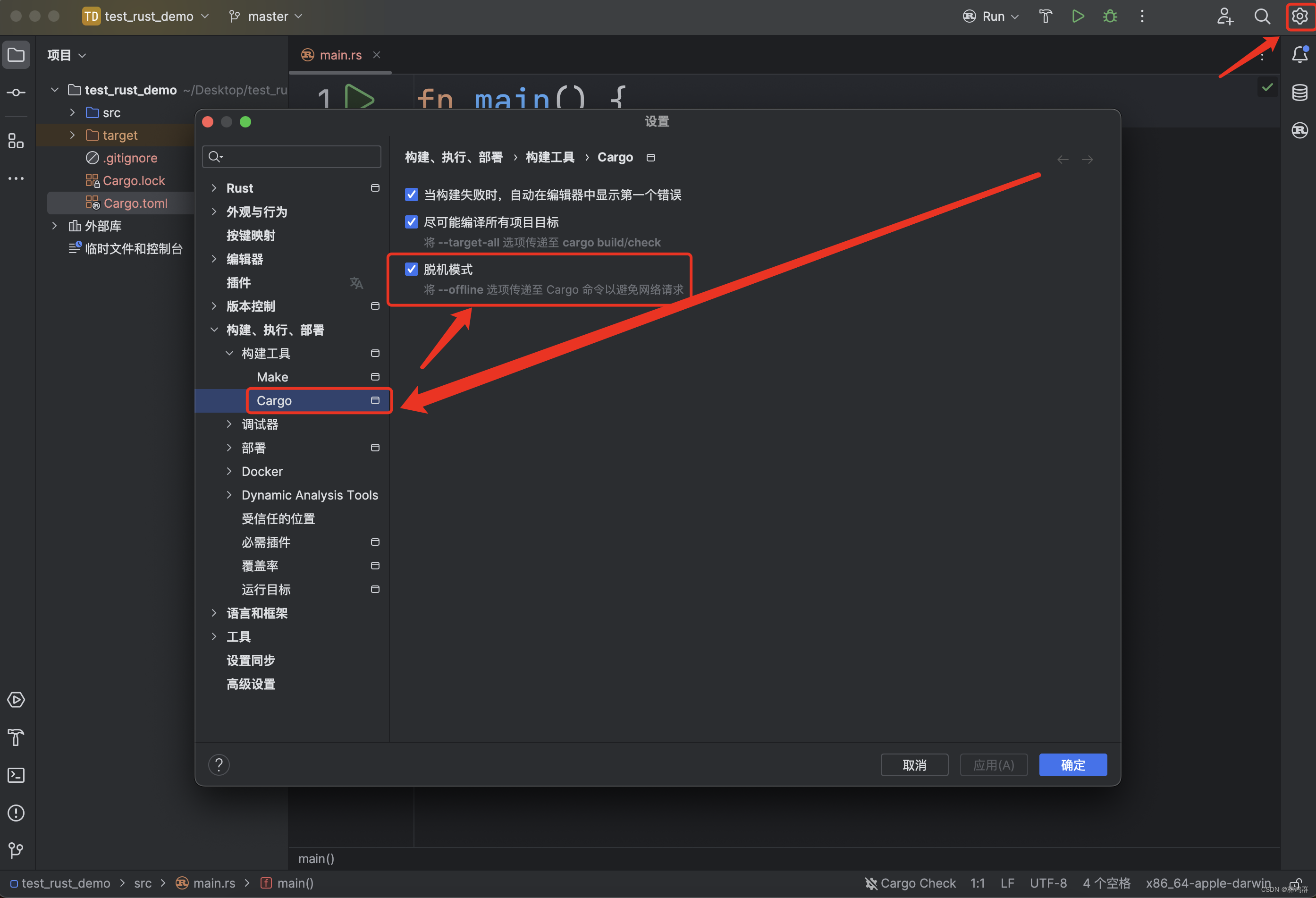1316x898 pixels.
Task: Open the Terminal tool window icon
Action: tap(16, 775)
